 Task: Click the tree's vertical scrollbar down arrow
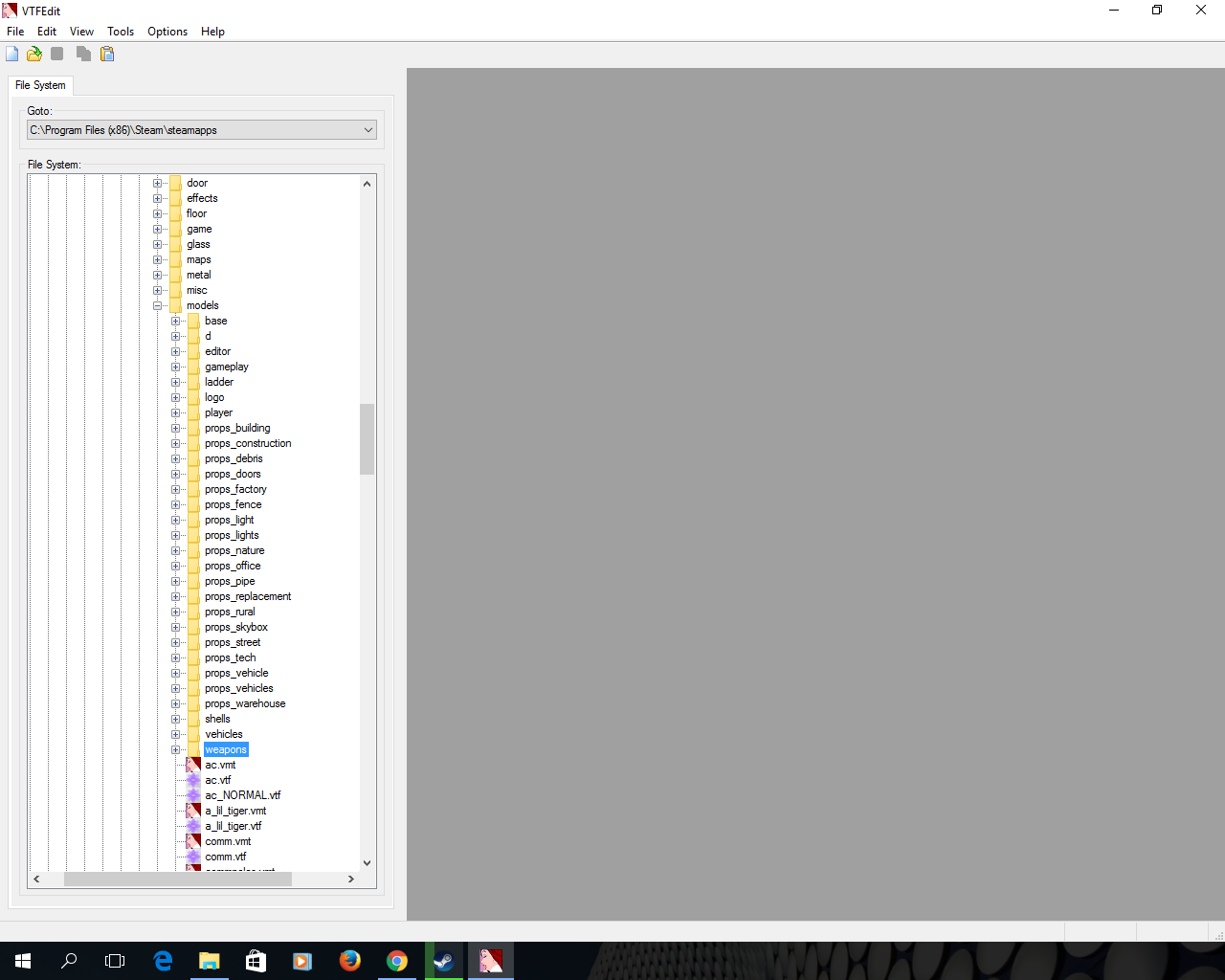(x=367, y=863)
